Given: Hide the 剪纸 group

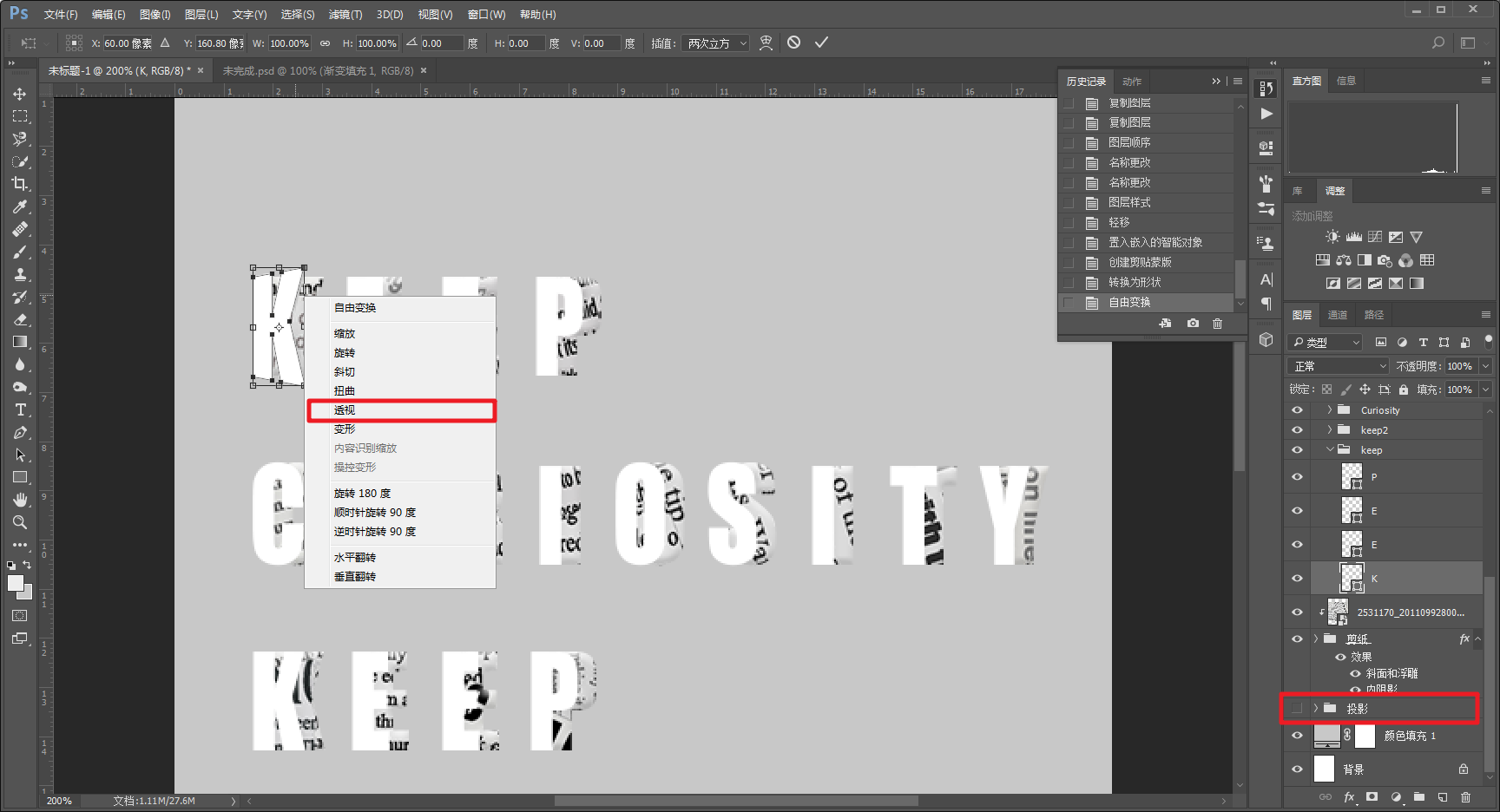Looking at the screenshot, I should coord(1297,639).
